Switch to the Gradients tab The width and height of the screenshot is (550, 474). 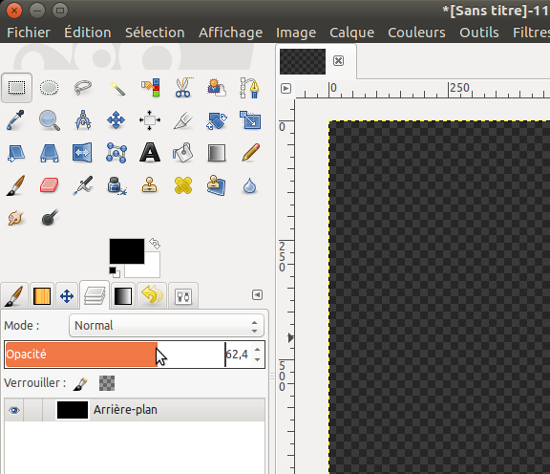point(123,296)
